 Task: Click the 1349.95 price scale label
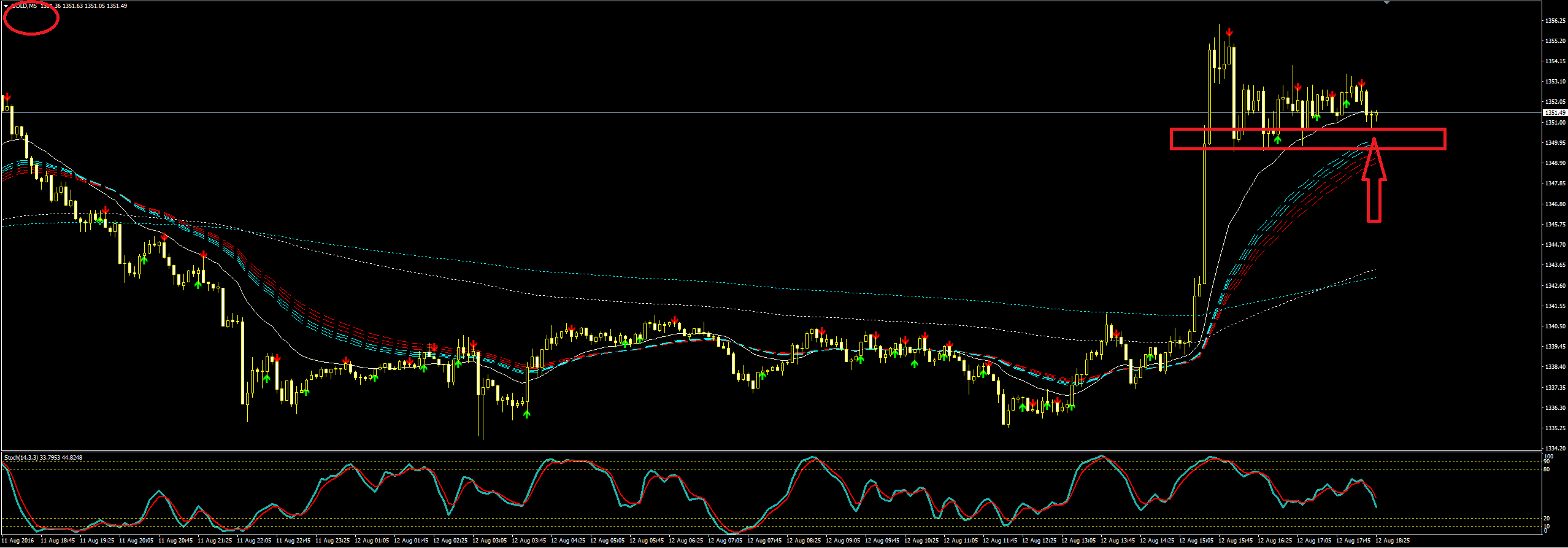[x=1555, y=143]
